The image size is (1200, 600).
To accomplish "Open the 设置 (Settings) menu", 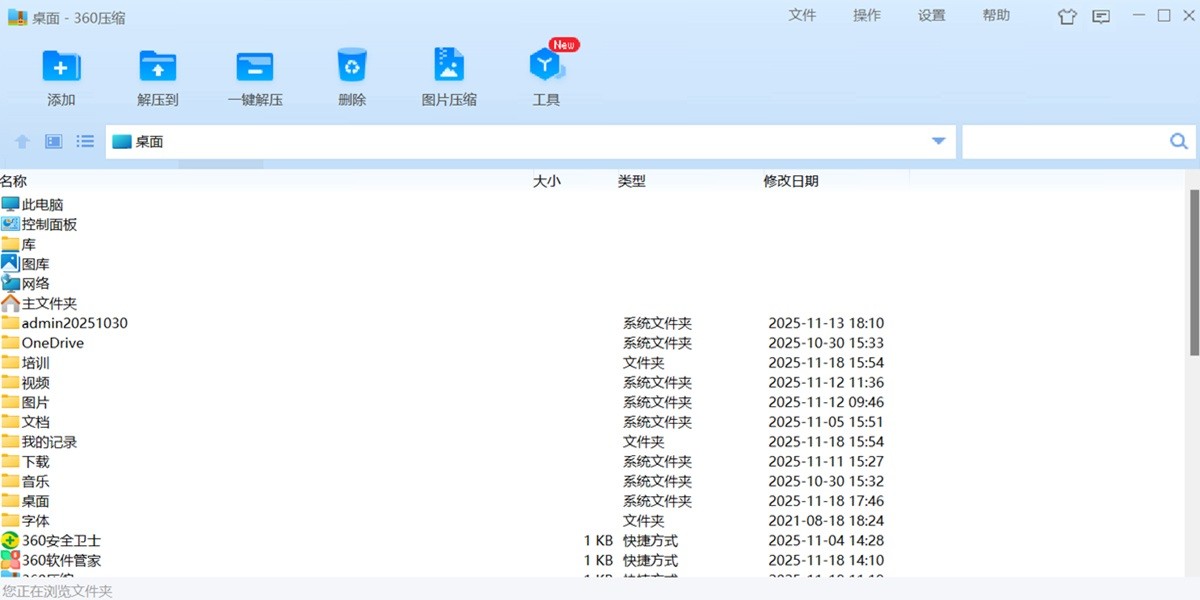I will pyautogui.click(x=930, y=15).
